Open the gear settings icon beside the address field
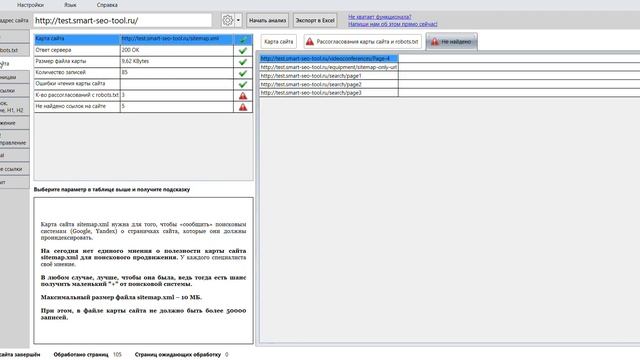Screen dimensions: 640x360 click(x=228, y=20)
